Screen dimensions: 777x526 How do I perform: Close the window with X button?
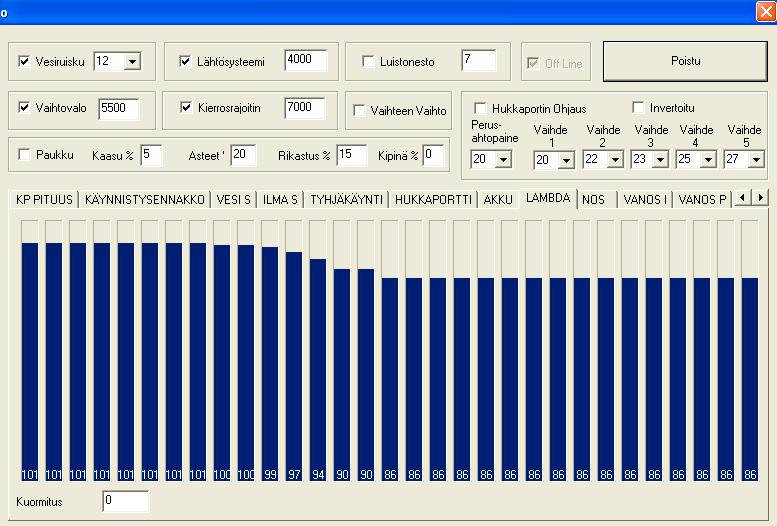[766, 11]
